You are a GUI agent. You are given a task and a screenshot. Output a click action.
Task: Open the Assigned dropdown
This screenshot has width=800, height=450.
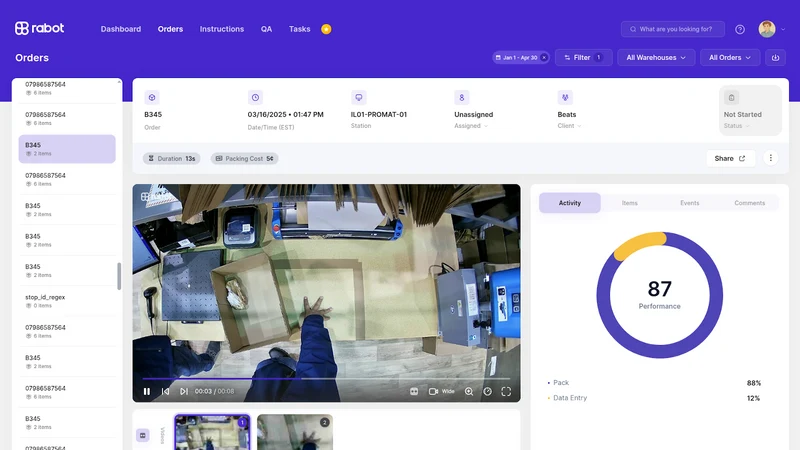pos(471,126)
